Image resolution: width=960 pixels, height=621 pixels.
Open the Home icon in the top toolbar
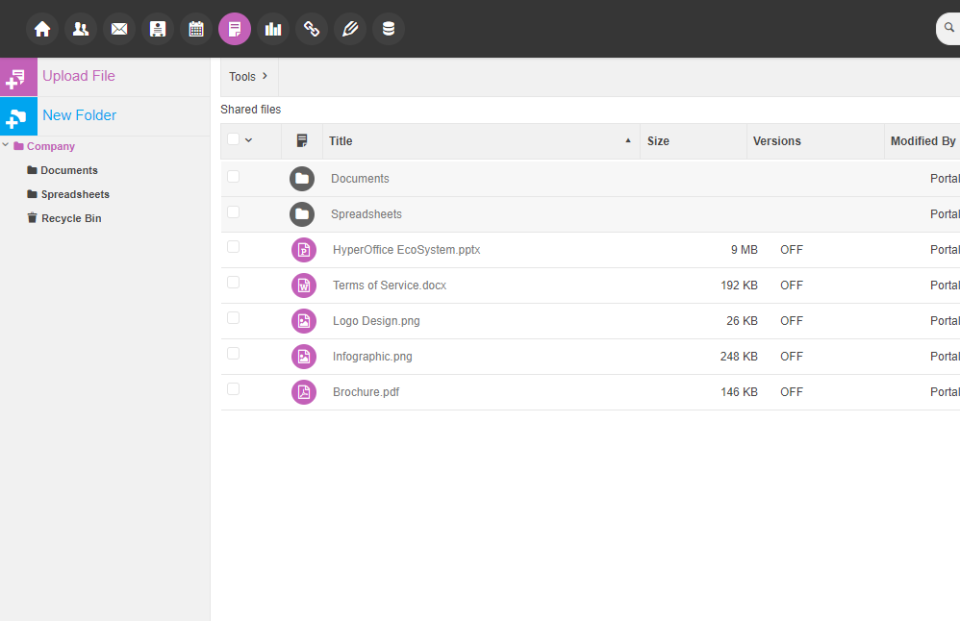click(x=42, y=28)
